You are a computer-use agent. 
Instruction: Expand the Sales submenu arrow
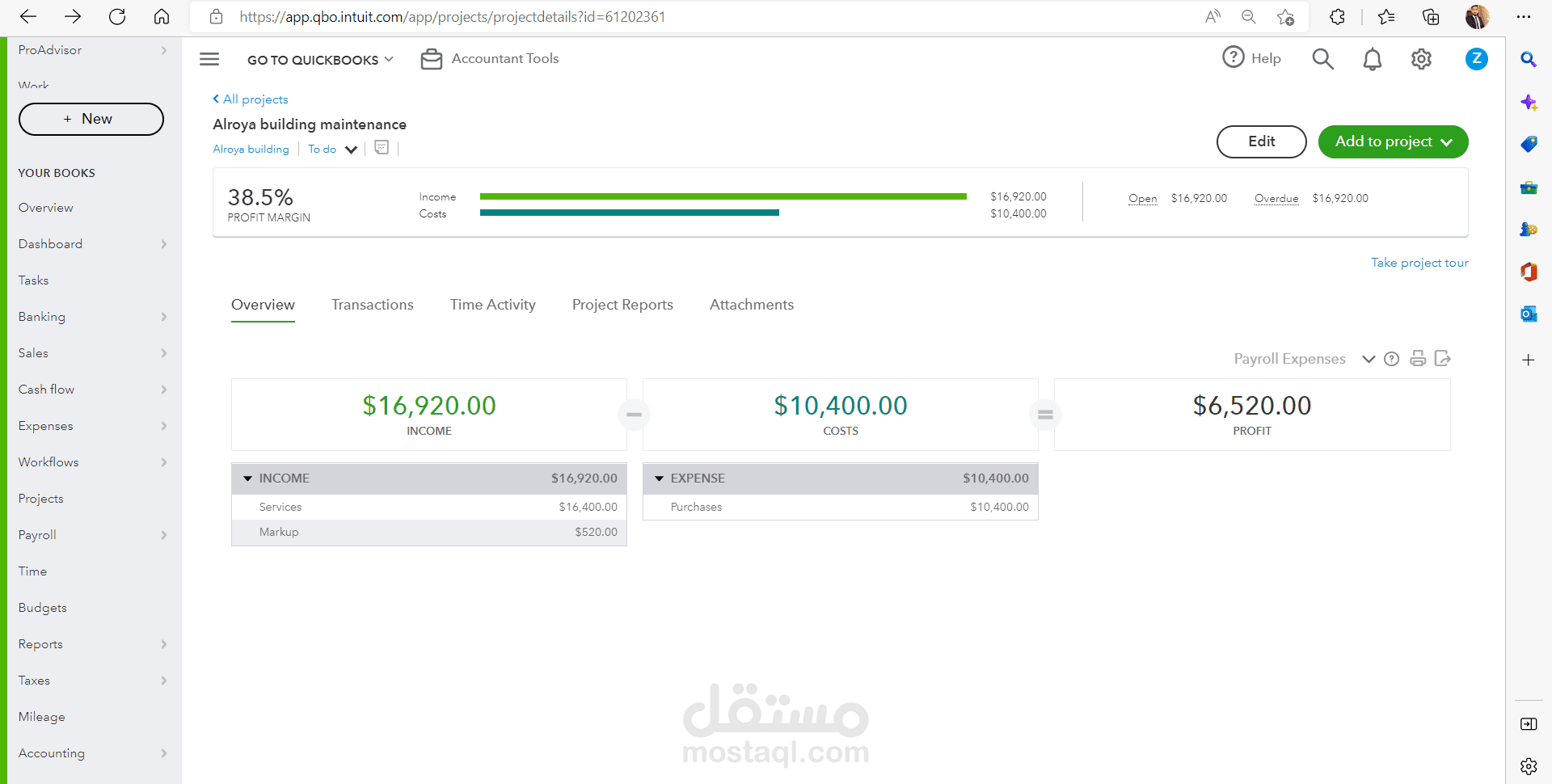[164, 353]
